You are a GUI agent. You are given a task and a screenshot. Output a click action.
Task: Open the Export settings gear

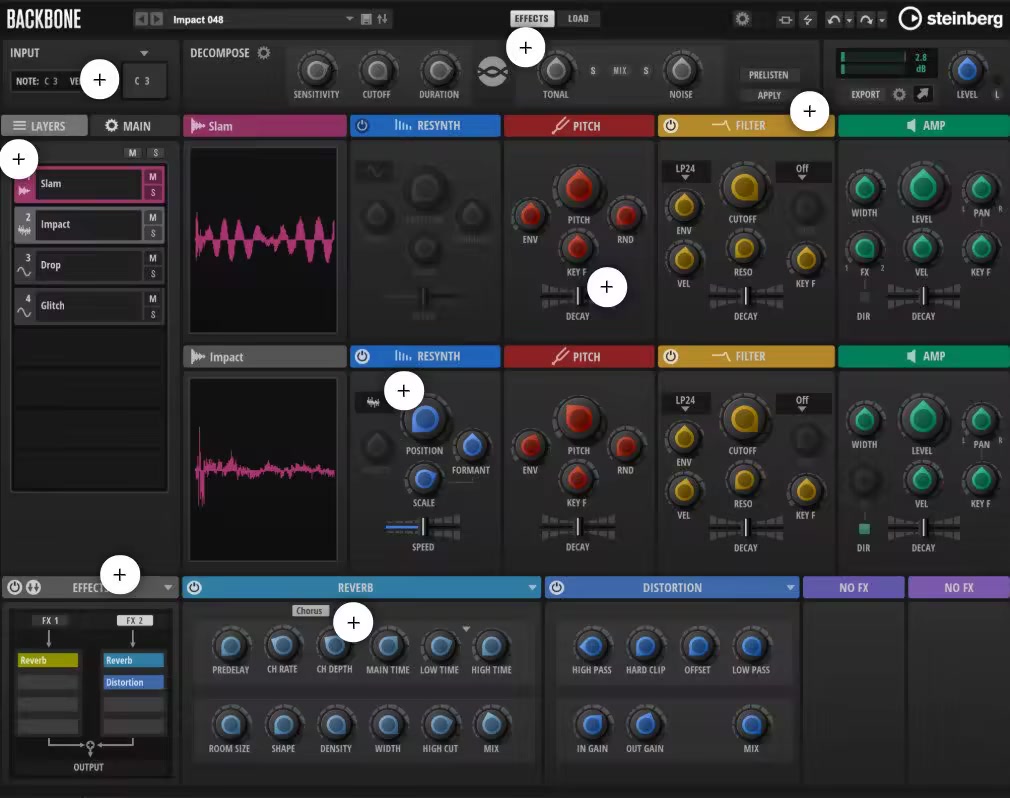(899, 95)
